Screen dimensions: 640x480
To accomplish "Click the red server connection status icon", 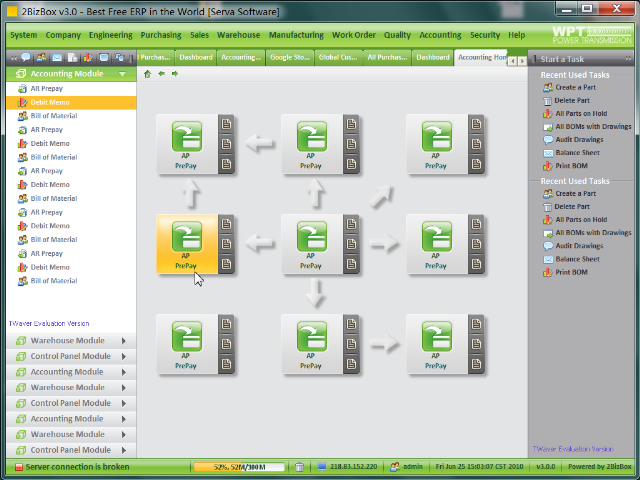I will (x=19, y=467).
